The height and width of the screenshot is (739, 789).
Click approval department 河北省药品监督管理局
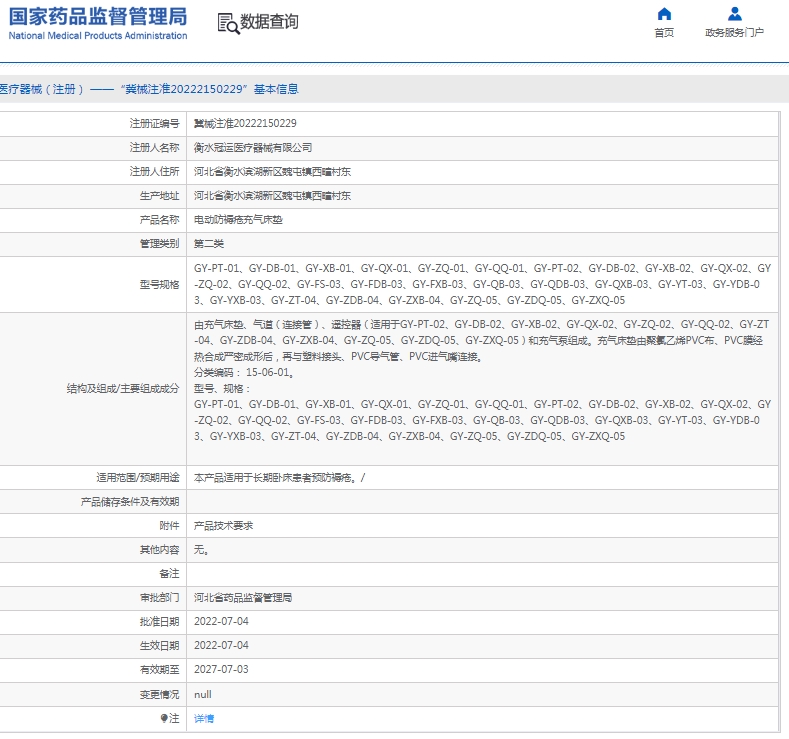tap(243, 598)
